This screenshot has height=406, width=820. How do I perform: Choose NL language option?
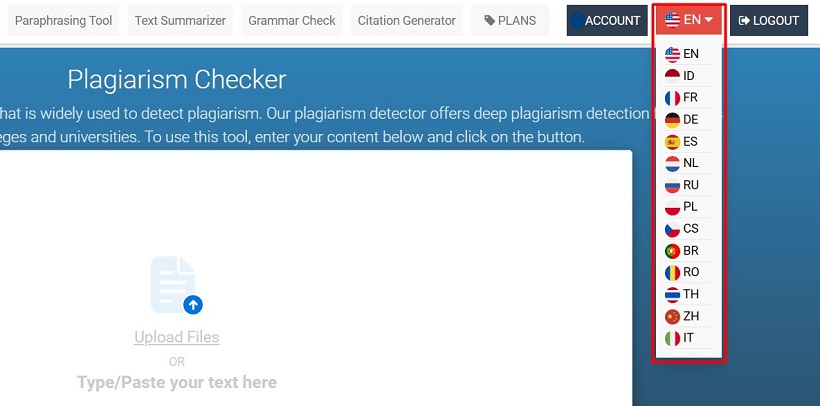pyautogui.click(x=689, y=163)
